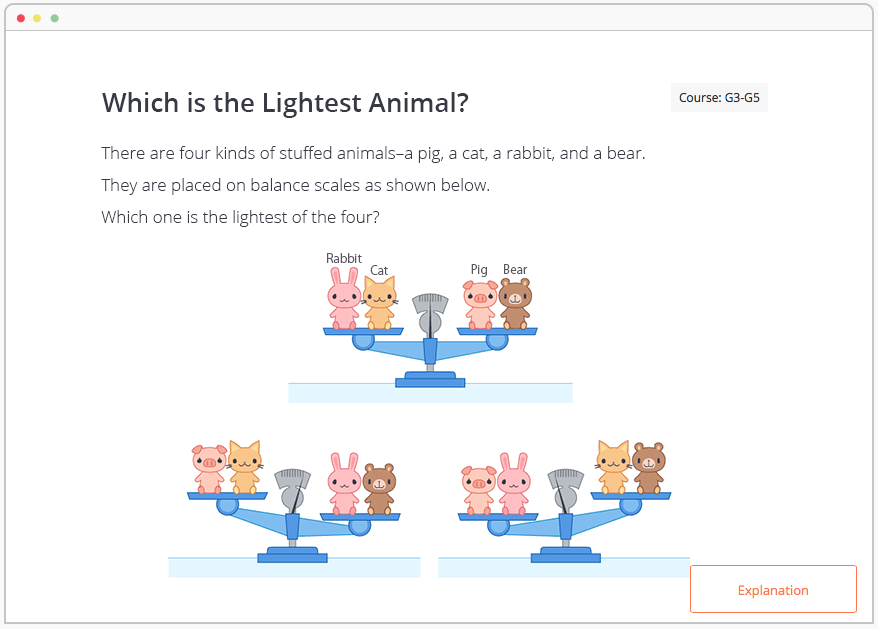This screenshot has height=629, width=878.
Task: Open the Explanation button
Action: 773,589
